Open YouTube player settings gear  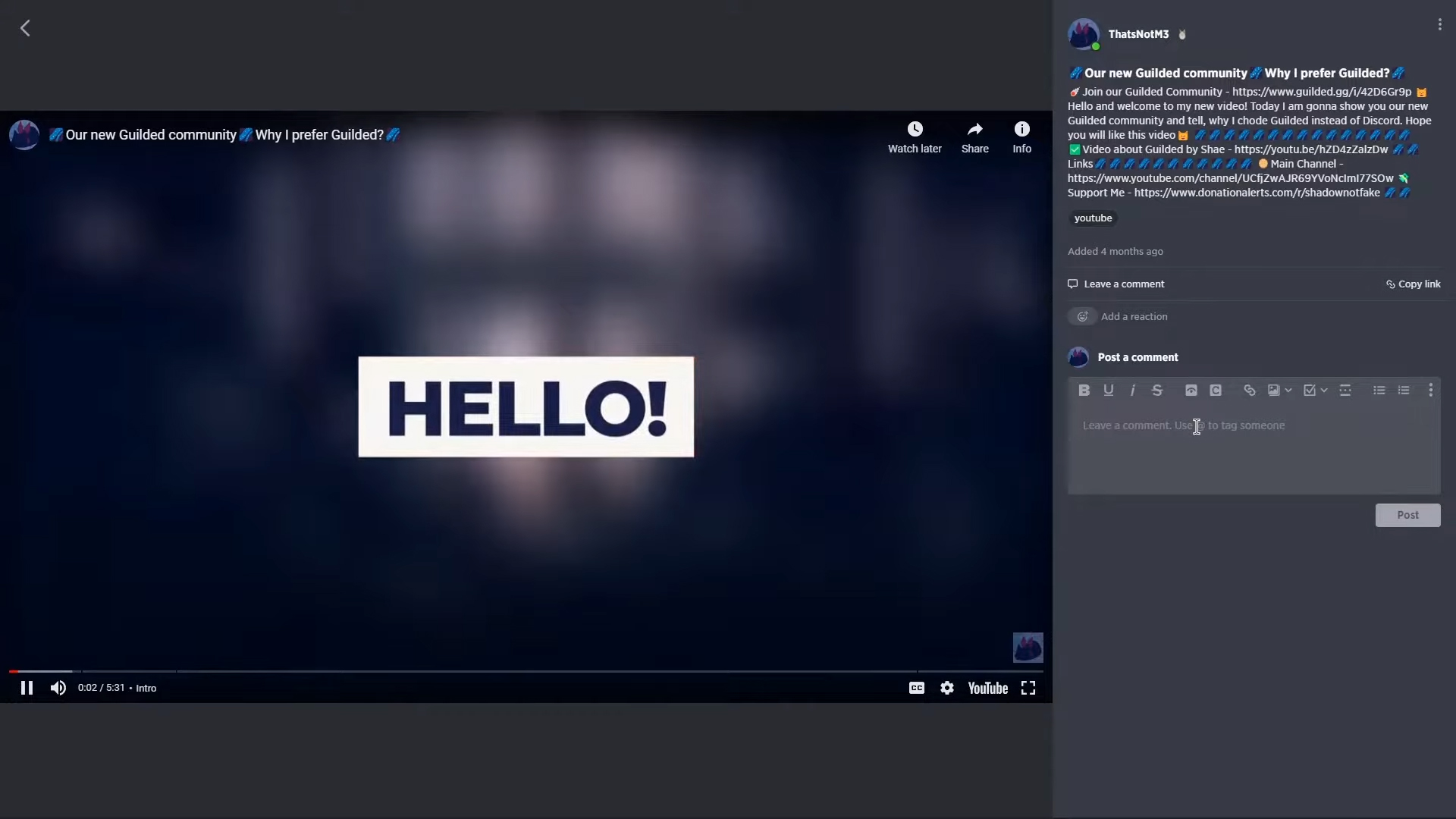[x=946, y=688]
